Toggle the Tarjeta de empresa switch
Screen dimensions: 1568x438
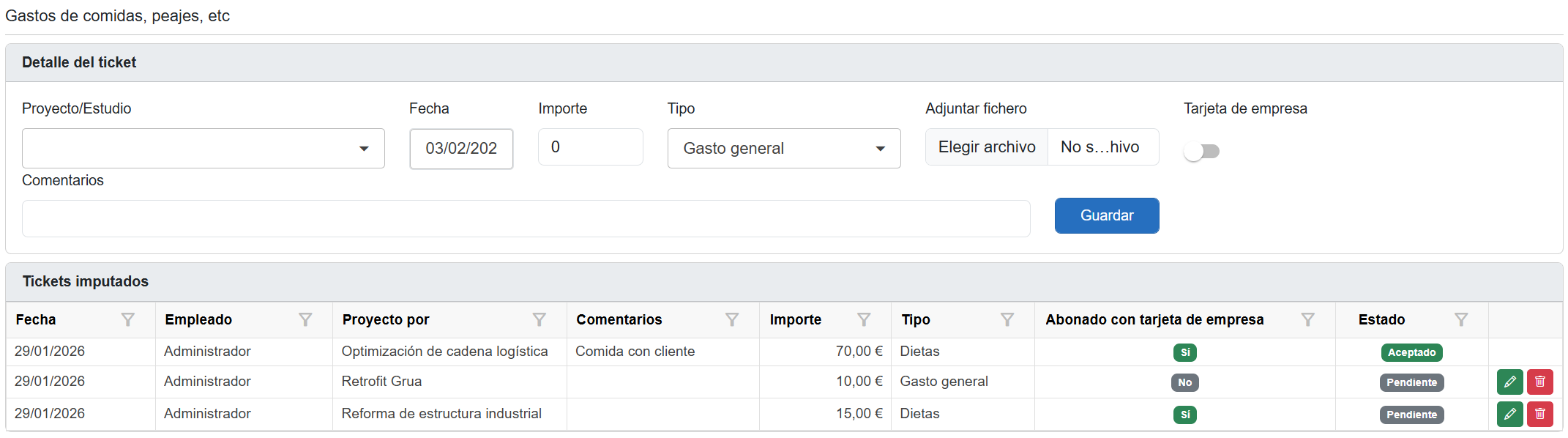[1201, 152]
